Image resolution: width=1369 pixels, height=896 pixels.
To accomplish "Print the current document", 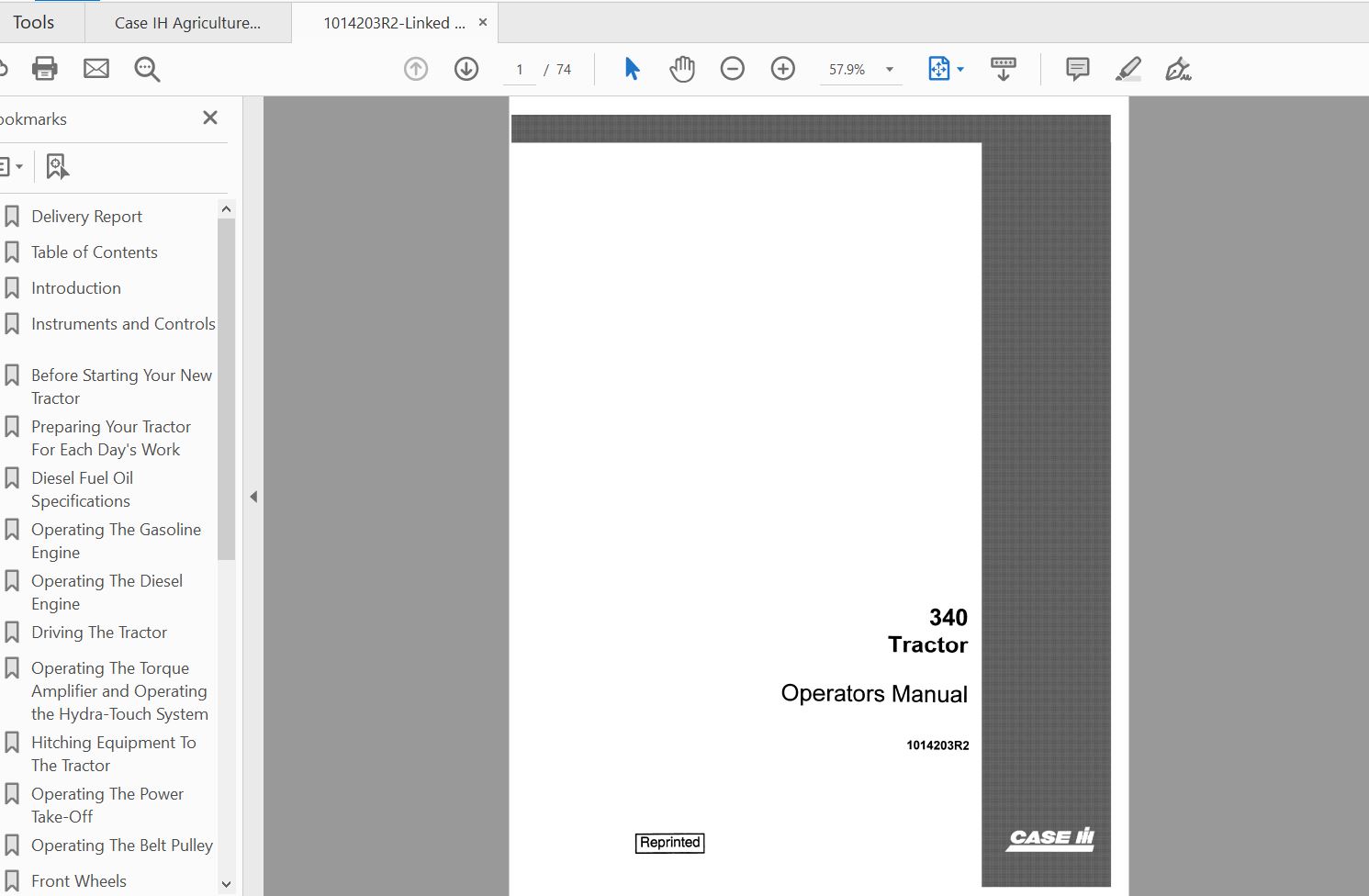I will [x=45, y=68].
